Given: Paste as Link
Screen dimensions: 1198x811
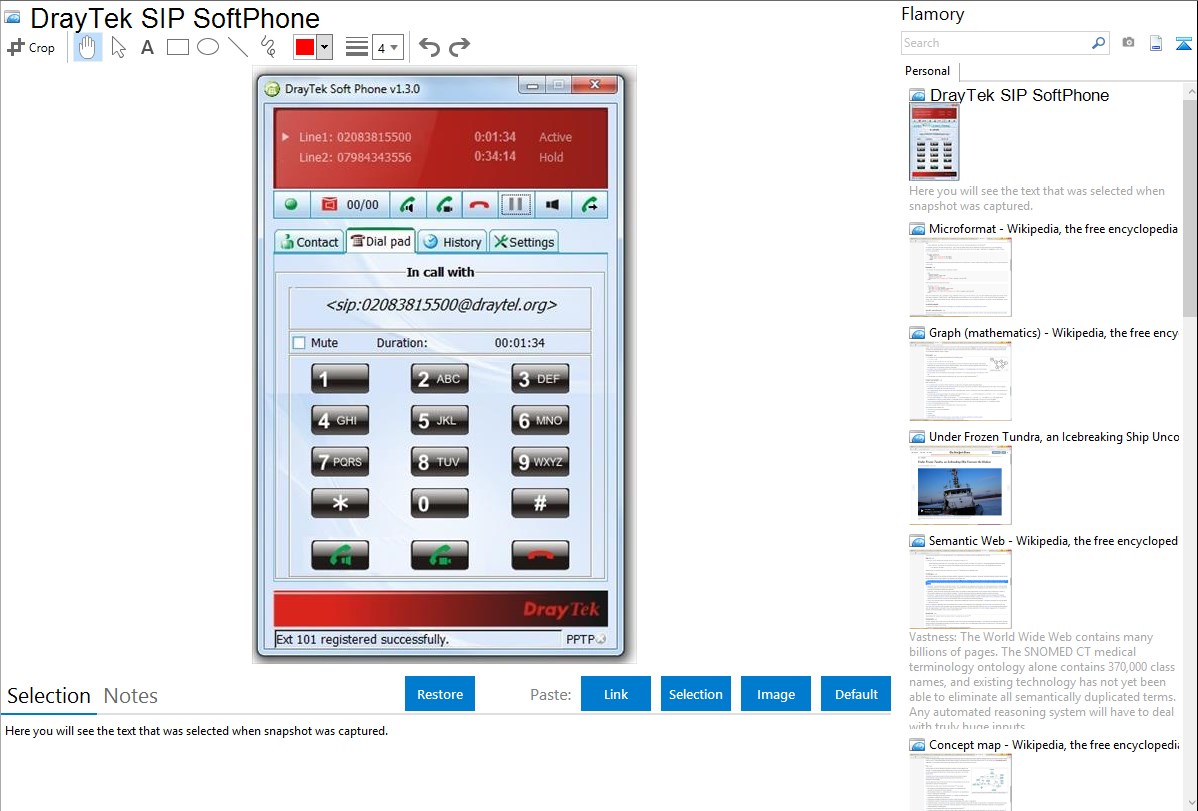Looking at the screenshot, I should point(616,694).
